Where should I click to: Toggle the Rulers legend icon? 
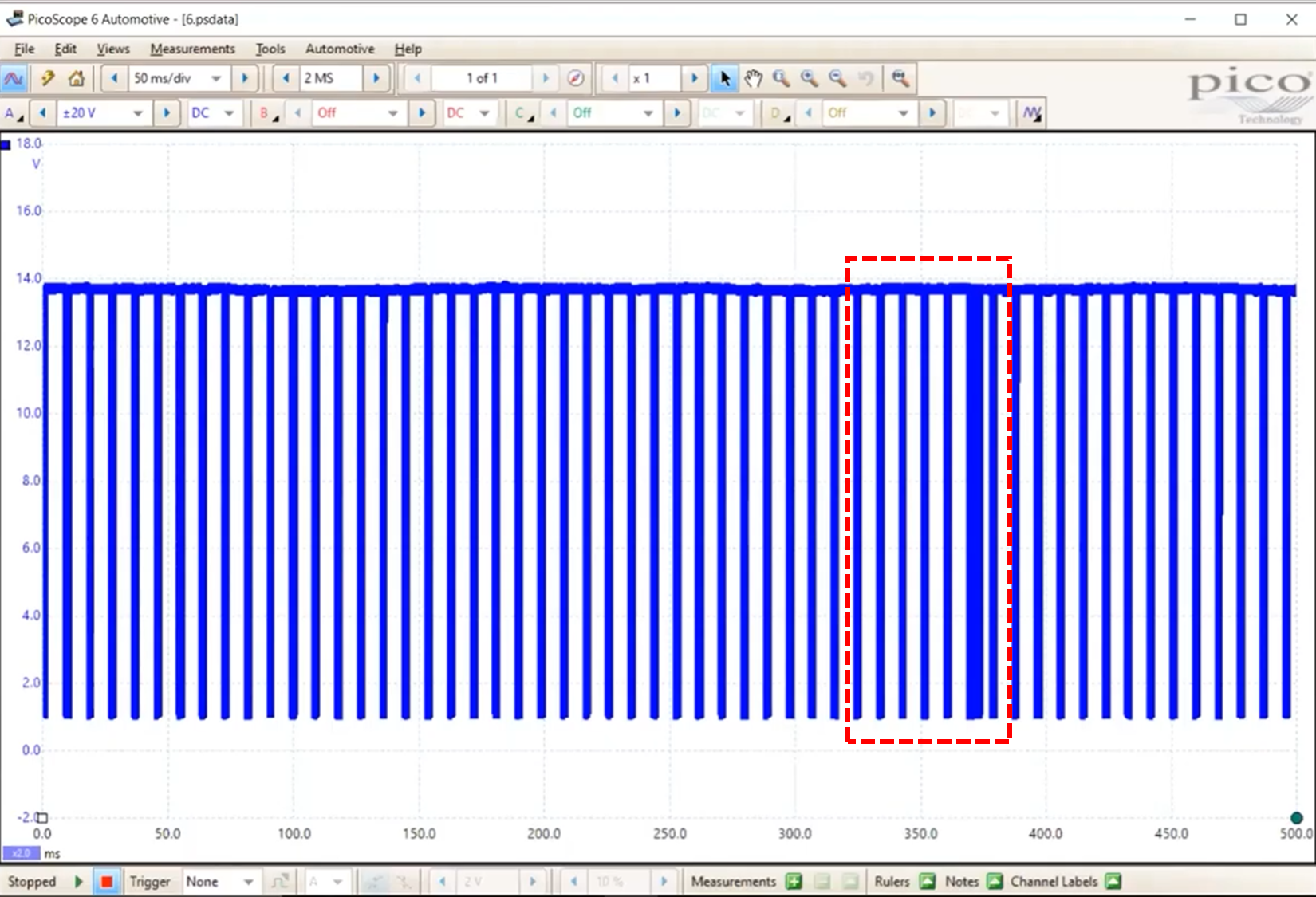(x=927, y=882)
